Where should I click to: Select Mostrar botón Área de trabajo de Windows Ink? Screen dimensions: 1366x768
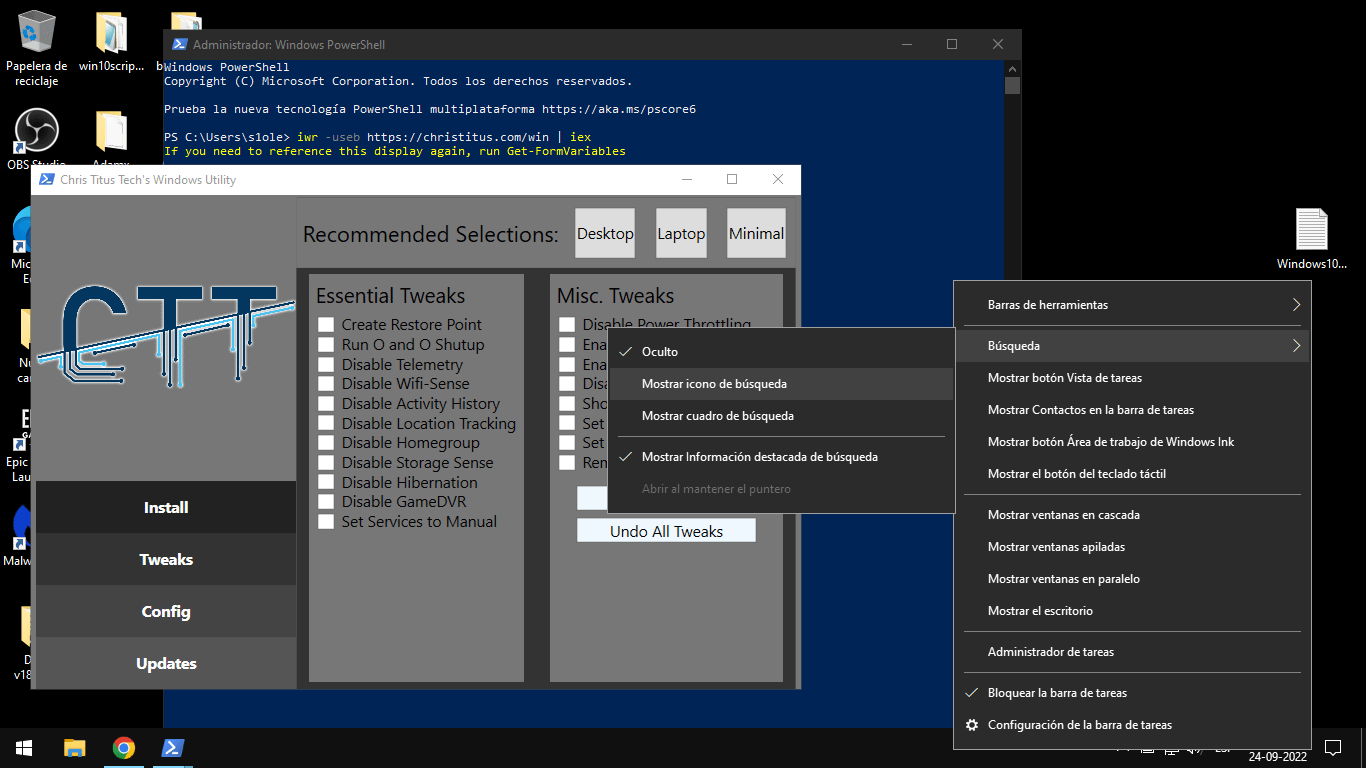tap(1132, 442)
